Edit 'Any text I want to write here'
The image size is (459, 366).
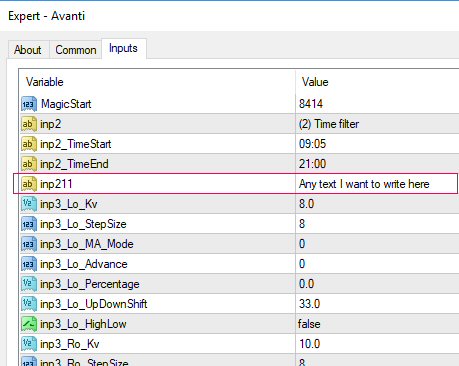point(364,184)
